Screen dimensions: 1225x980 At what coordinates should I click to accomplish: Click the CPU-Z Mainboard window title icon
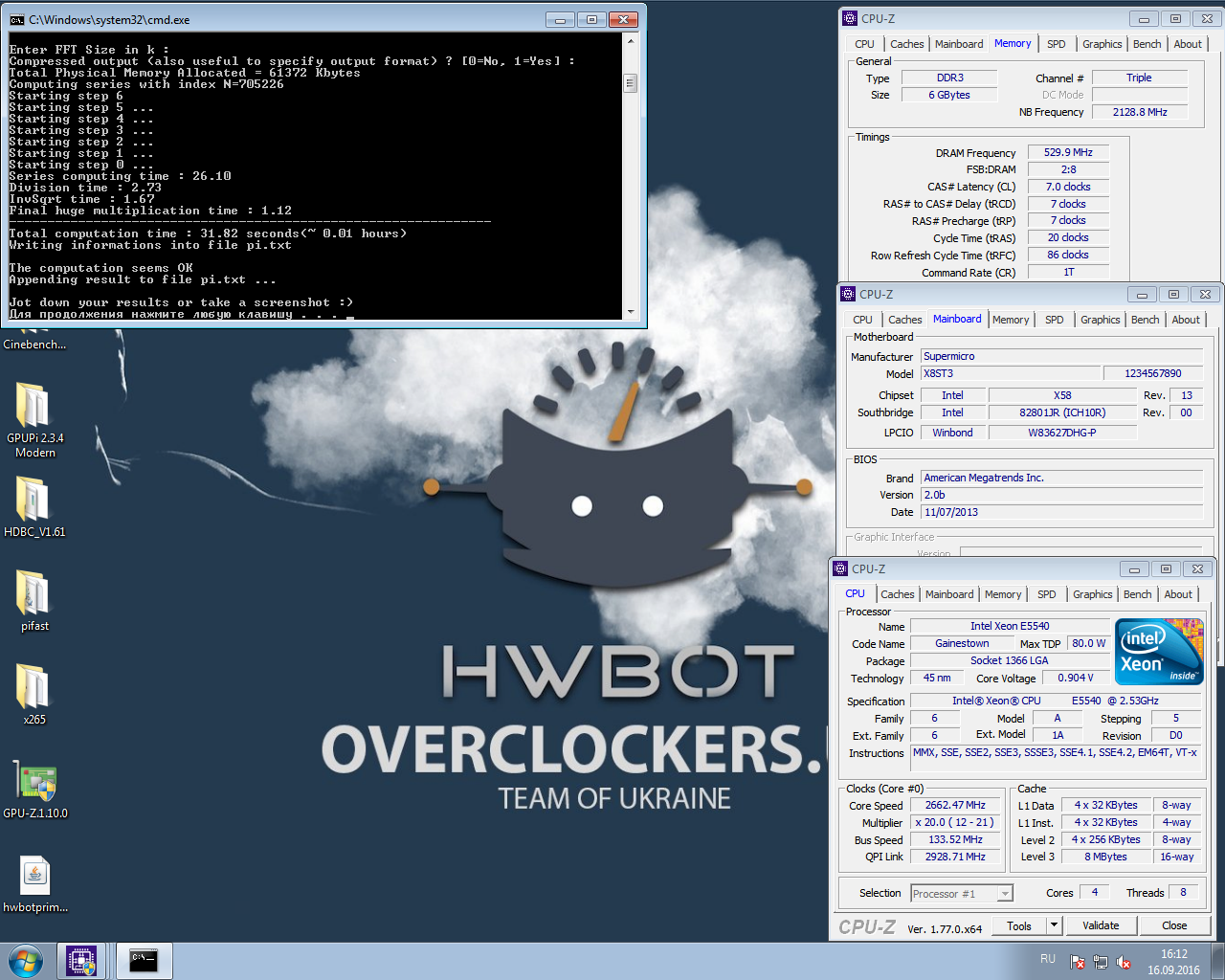click(x=848, y=294)
